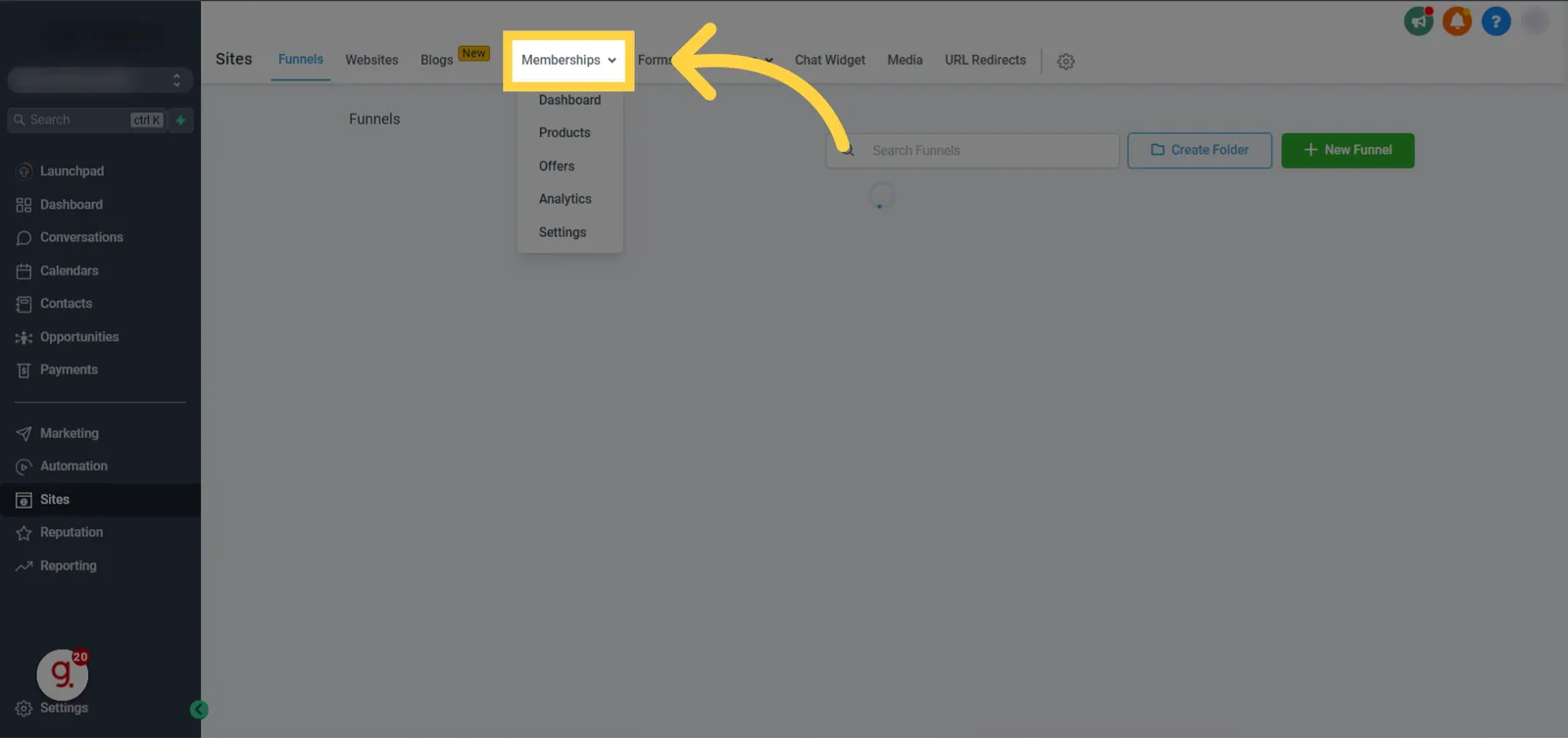
Task: Select Dashboard in Memberships menu
Action: [569, 100]
